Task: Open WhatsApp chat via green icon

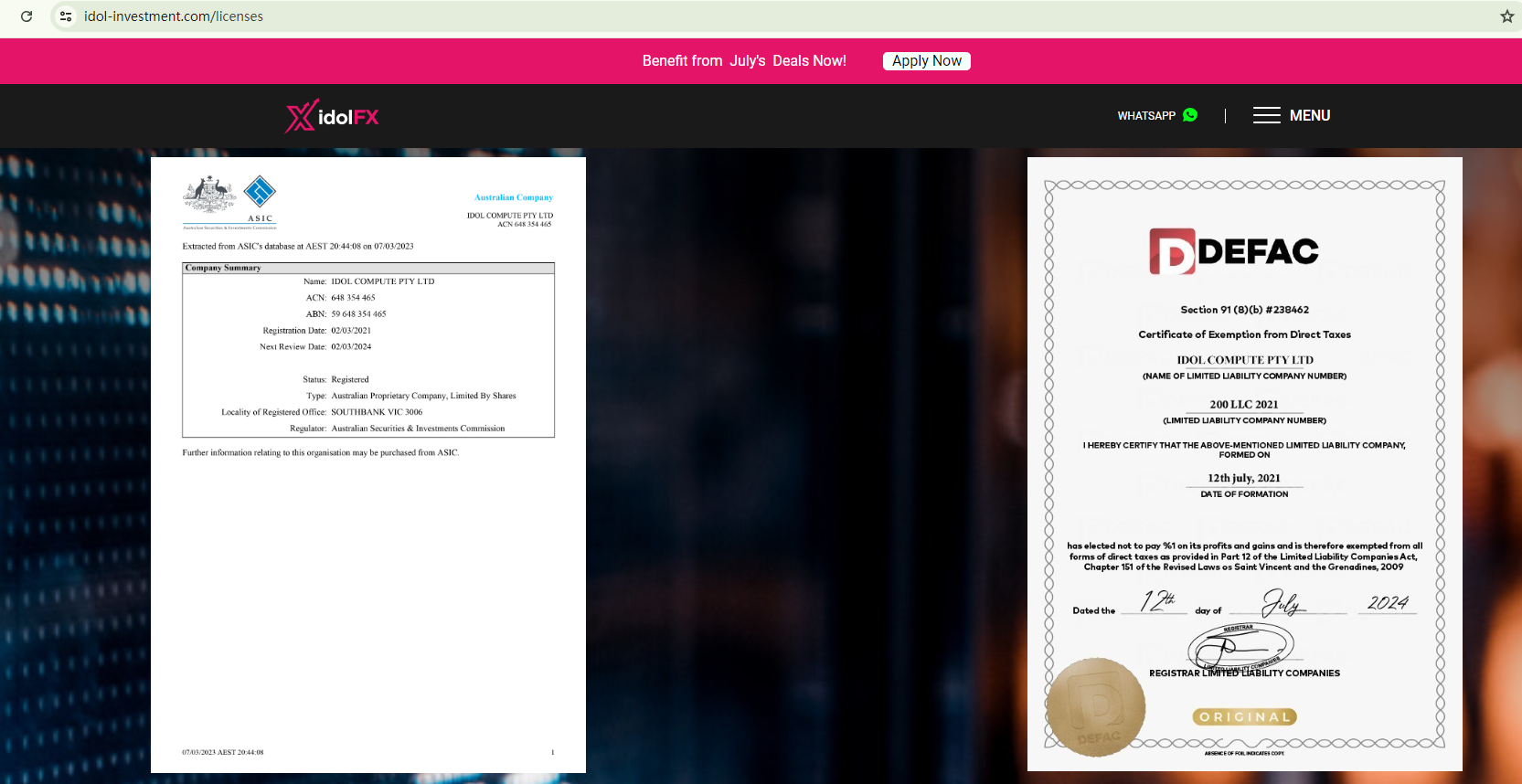Action: tap(1190, 115)
